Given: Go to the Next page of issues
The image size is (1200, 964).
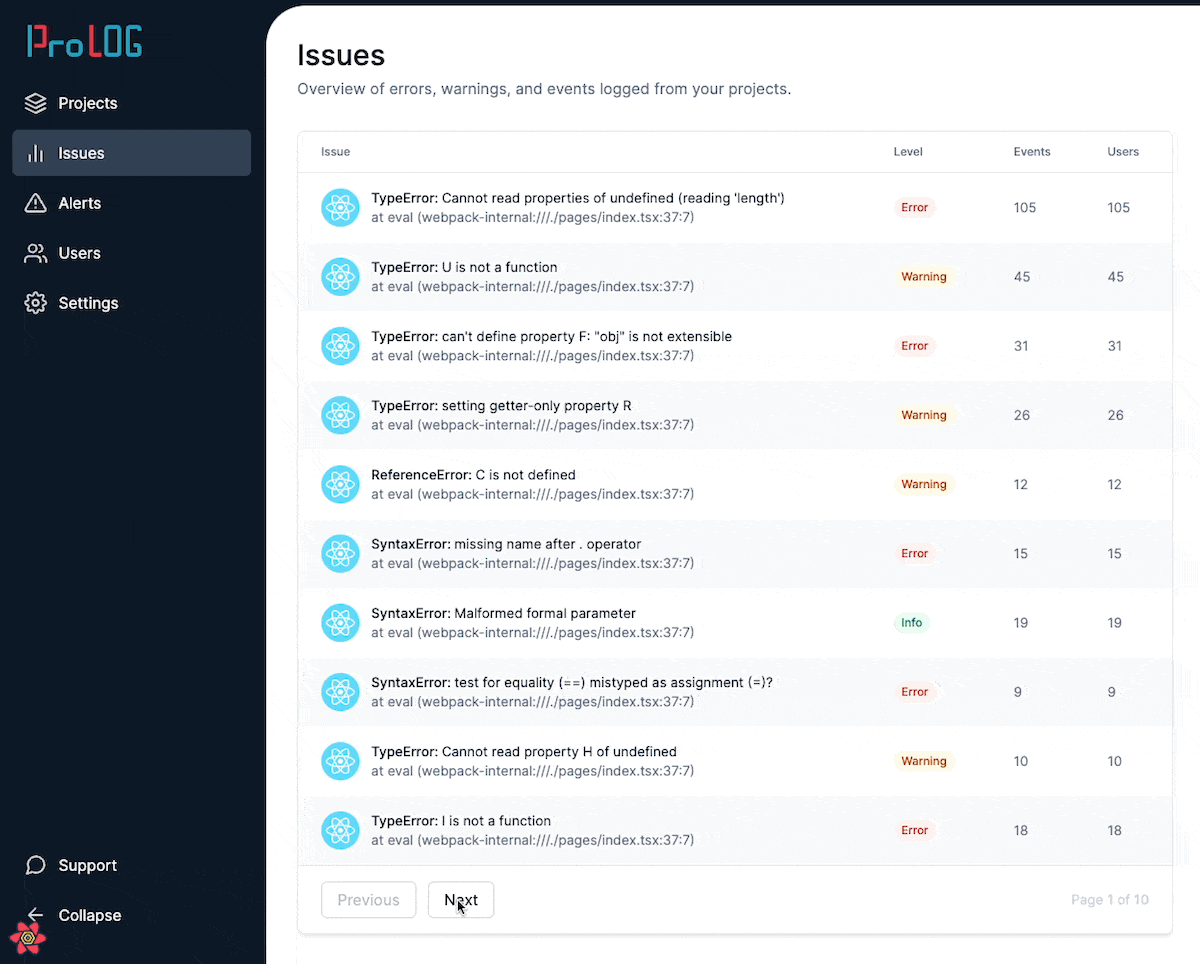Looking at the screenshot, I should click(x=460, y=900).
